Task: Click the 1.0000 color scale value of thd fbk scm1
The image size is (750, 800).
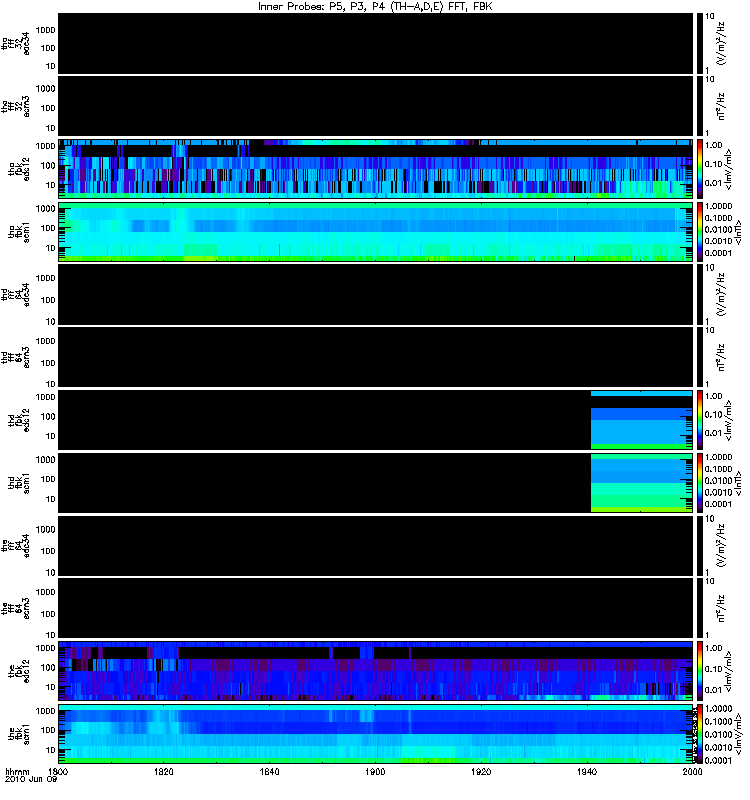Action: [x=718, y=457]
